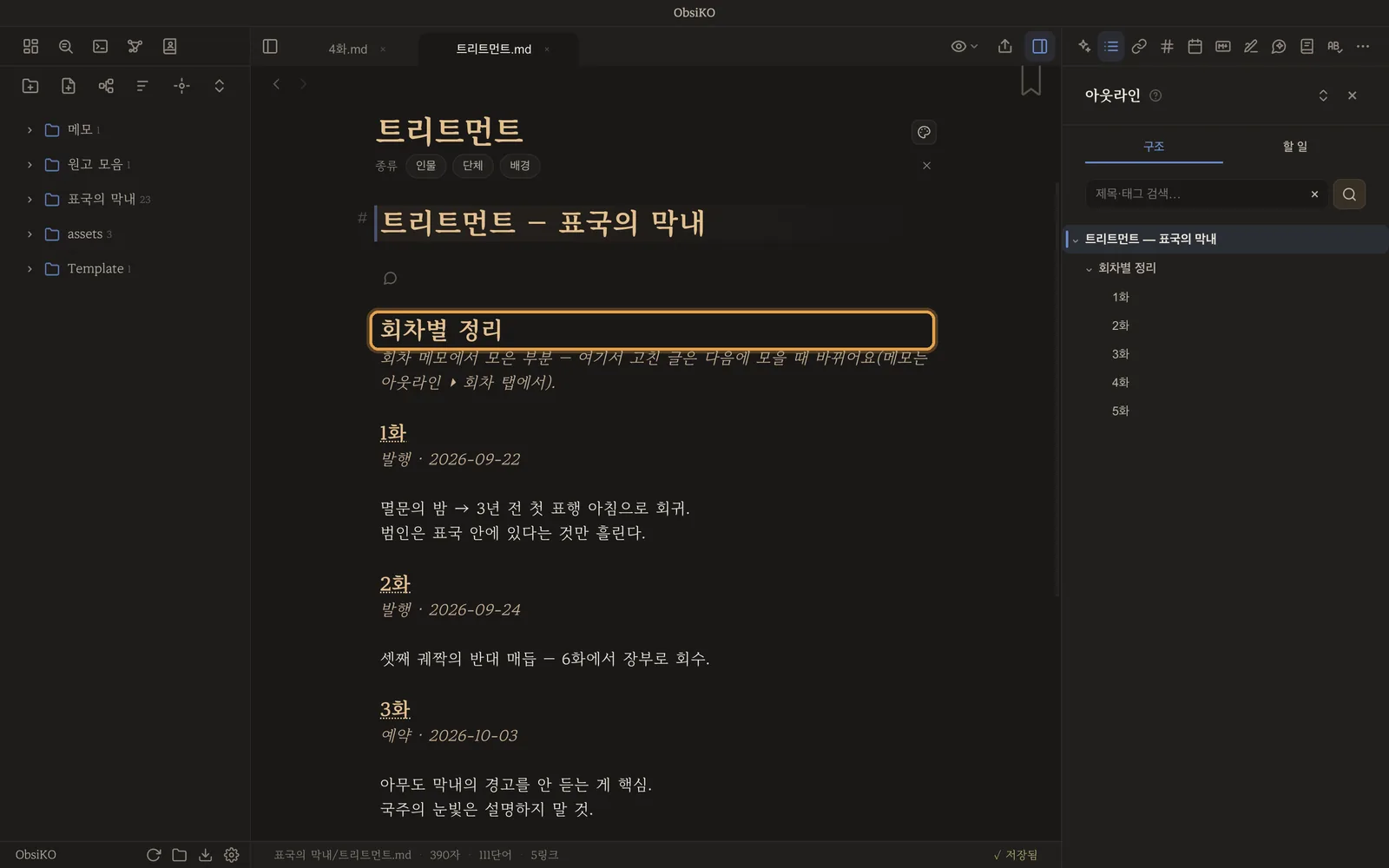Click the tree hierarchy icon in explorer toolbar
The width and height of the screenshot is (1389, 868).
[106, 85]
